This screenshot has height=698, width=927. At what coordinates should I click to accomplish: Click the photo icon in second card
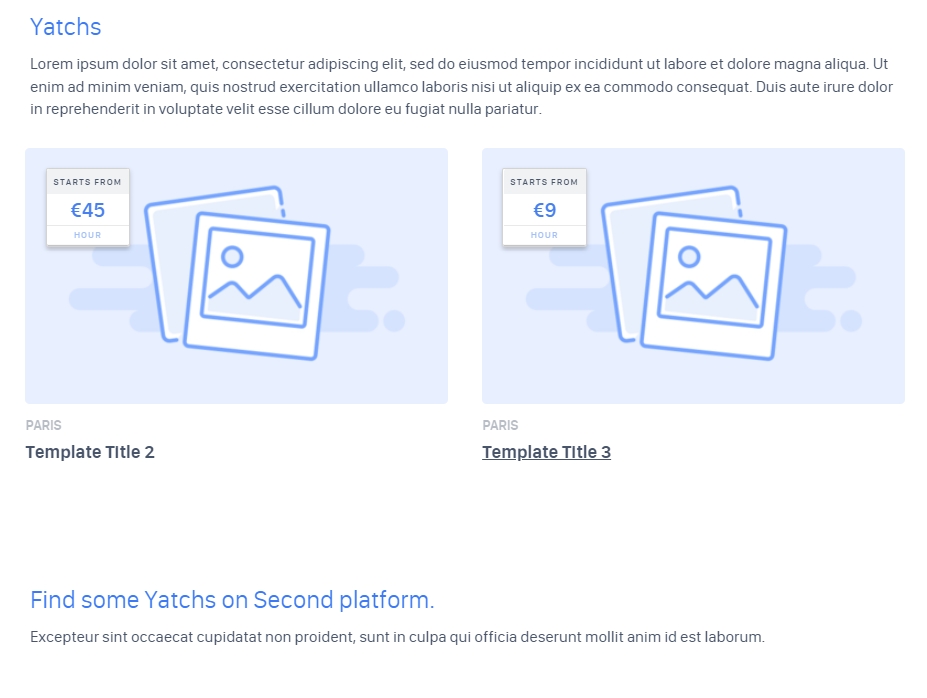[714, 286]
